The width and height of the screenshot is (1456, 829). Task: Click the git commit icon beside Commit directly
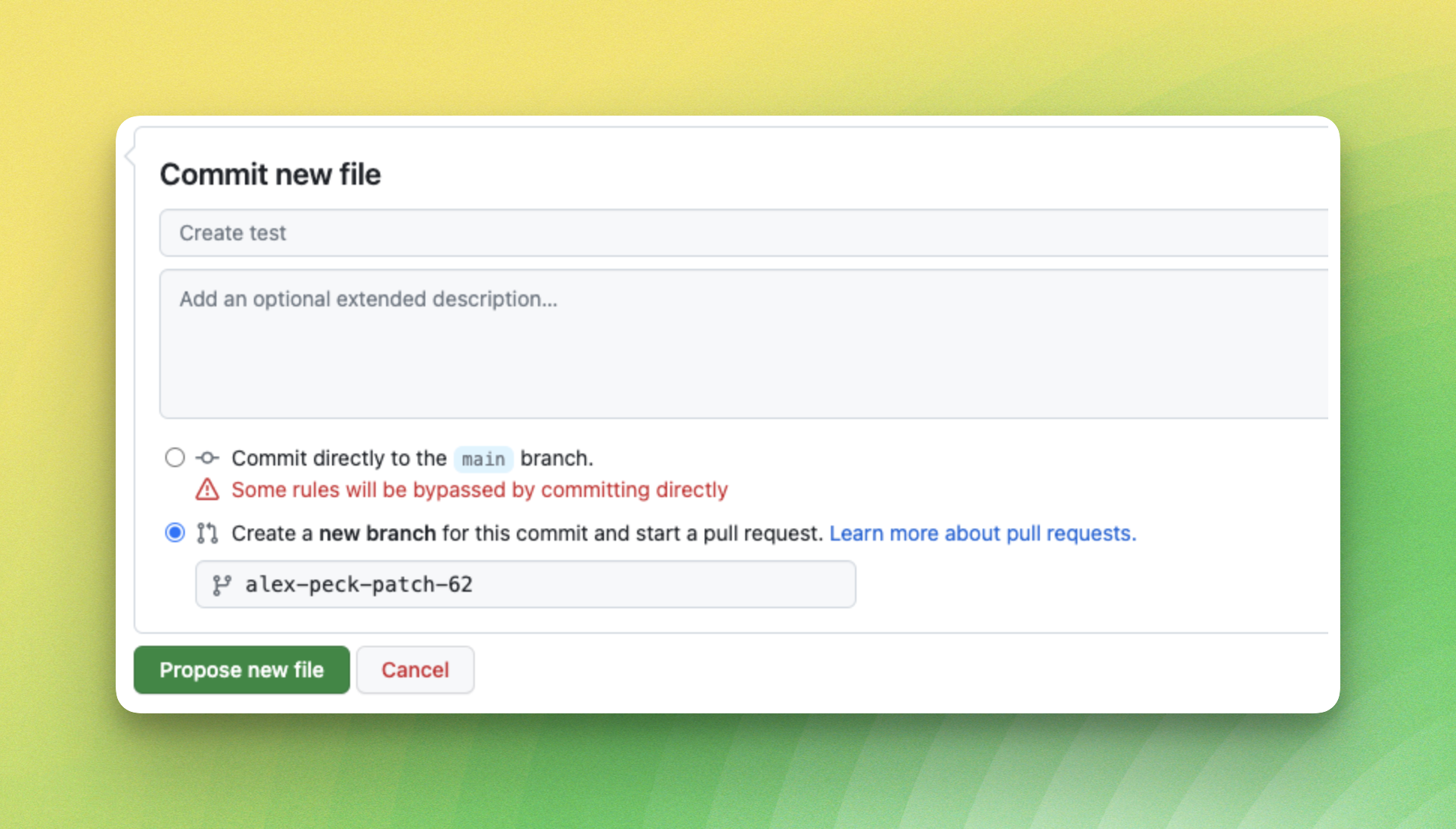coord(207,457)
